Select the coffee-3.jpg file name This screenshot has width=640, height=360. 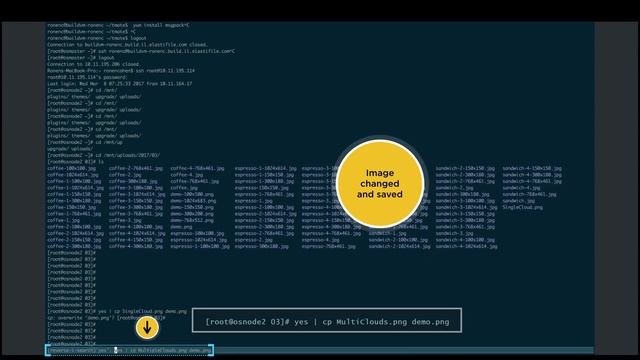[x=125, y=220]
